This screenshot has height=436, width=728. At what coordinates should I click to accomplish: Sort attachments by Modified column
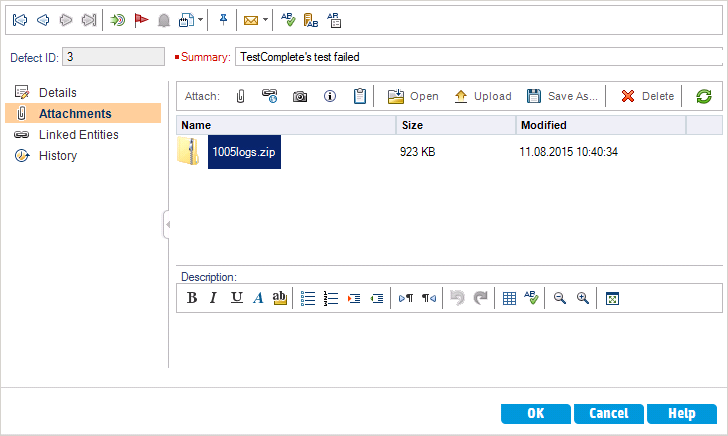pos(601,125)
